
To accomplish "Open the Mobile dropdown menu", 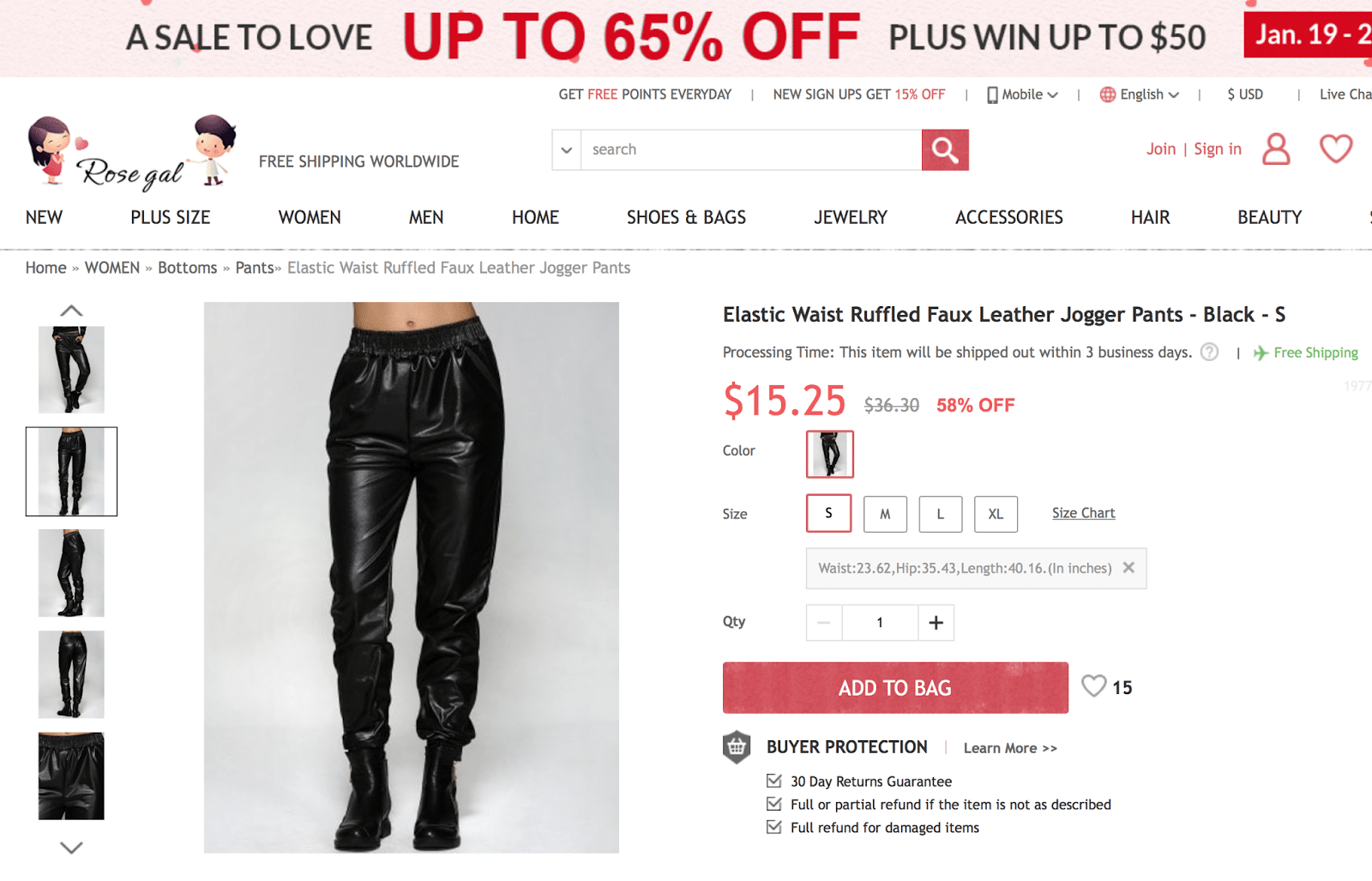I will pos(1022,94).
